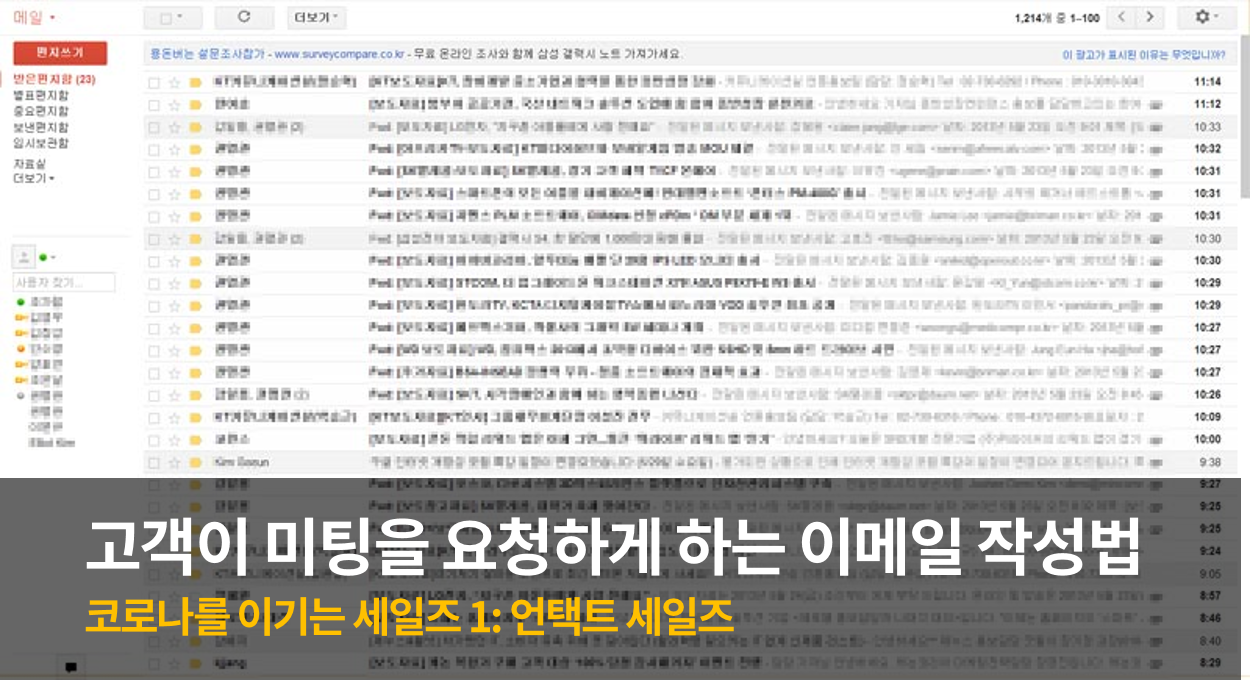This screenshot has width=1250, height=680.
Task: Go to the next page of emails
Action: click(x=1151, y=17)
